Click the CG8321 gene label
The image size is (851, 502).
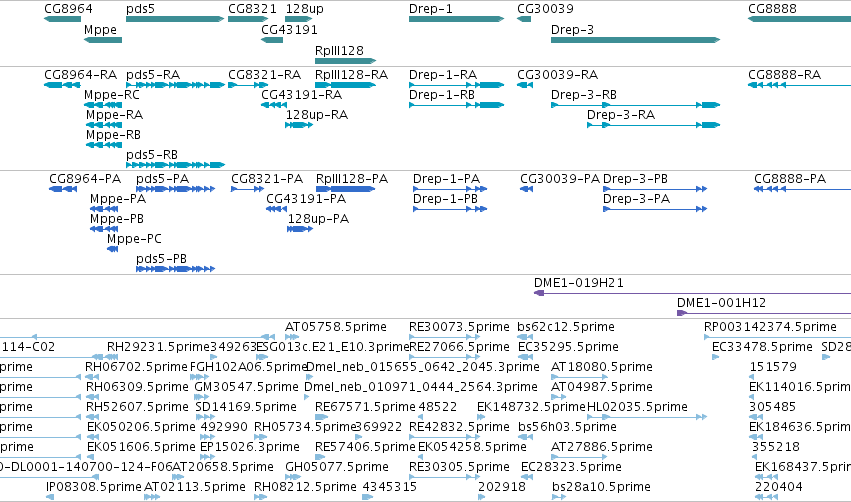(x=252, y=9)
